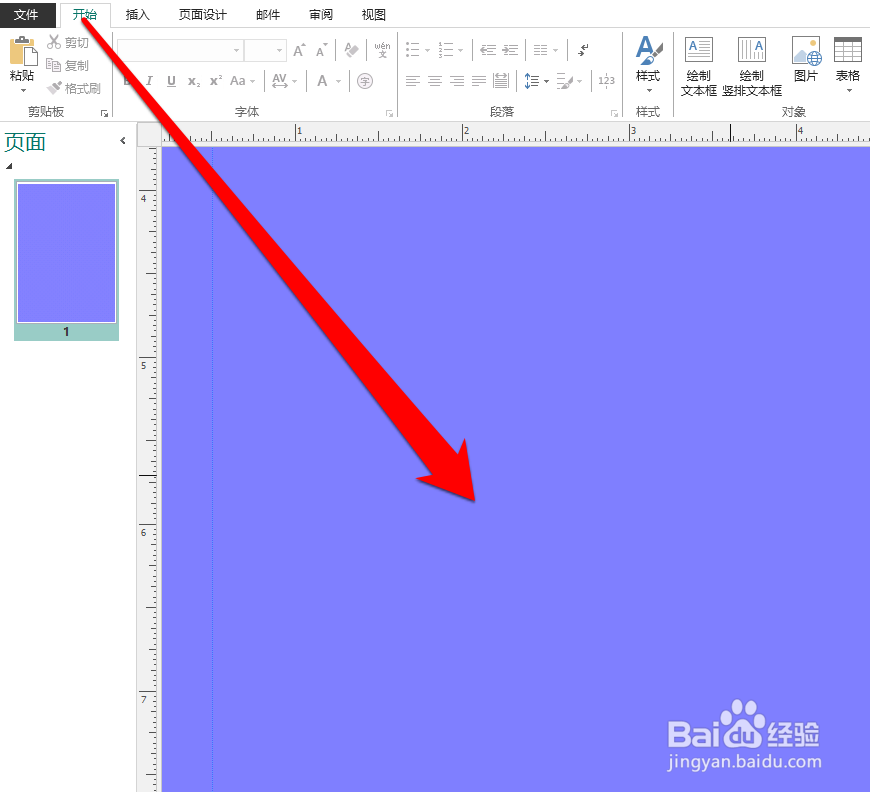
Task: Expand the numbering style arrow
Action: pyautogui.click(x=461, y=51)
